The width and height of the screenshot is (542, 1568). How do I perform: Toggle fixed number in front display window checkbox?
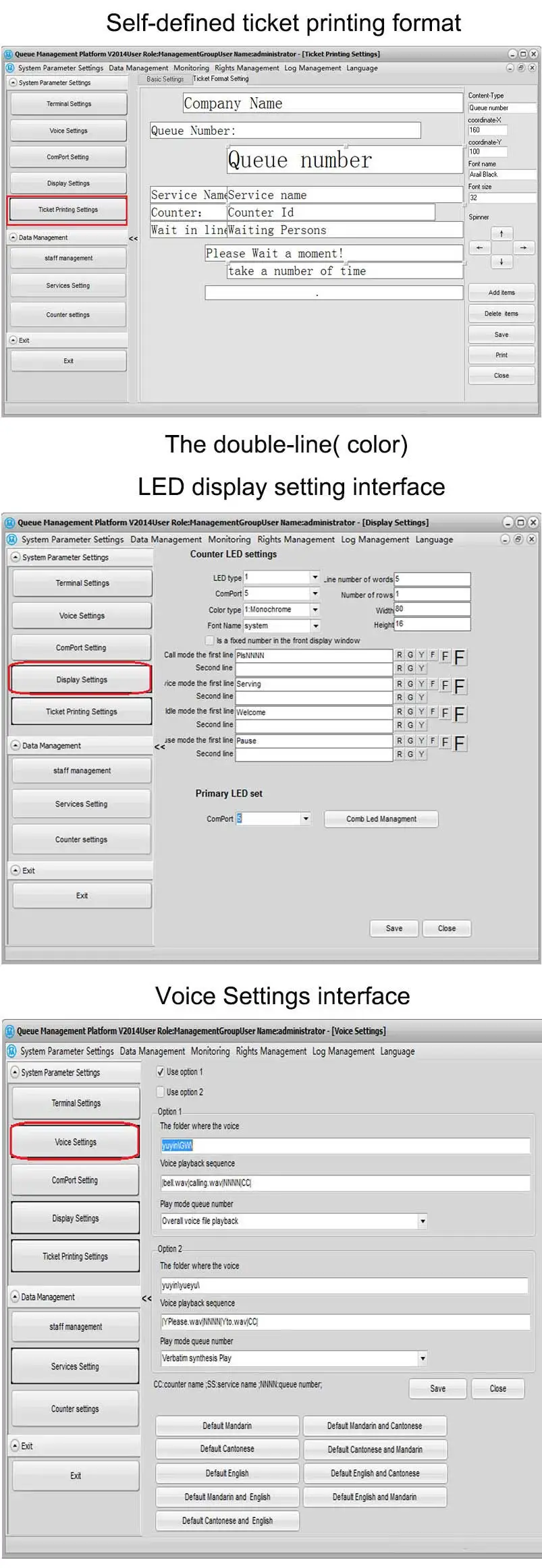(209, 640)
